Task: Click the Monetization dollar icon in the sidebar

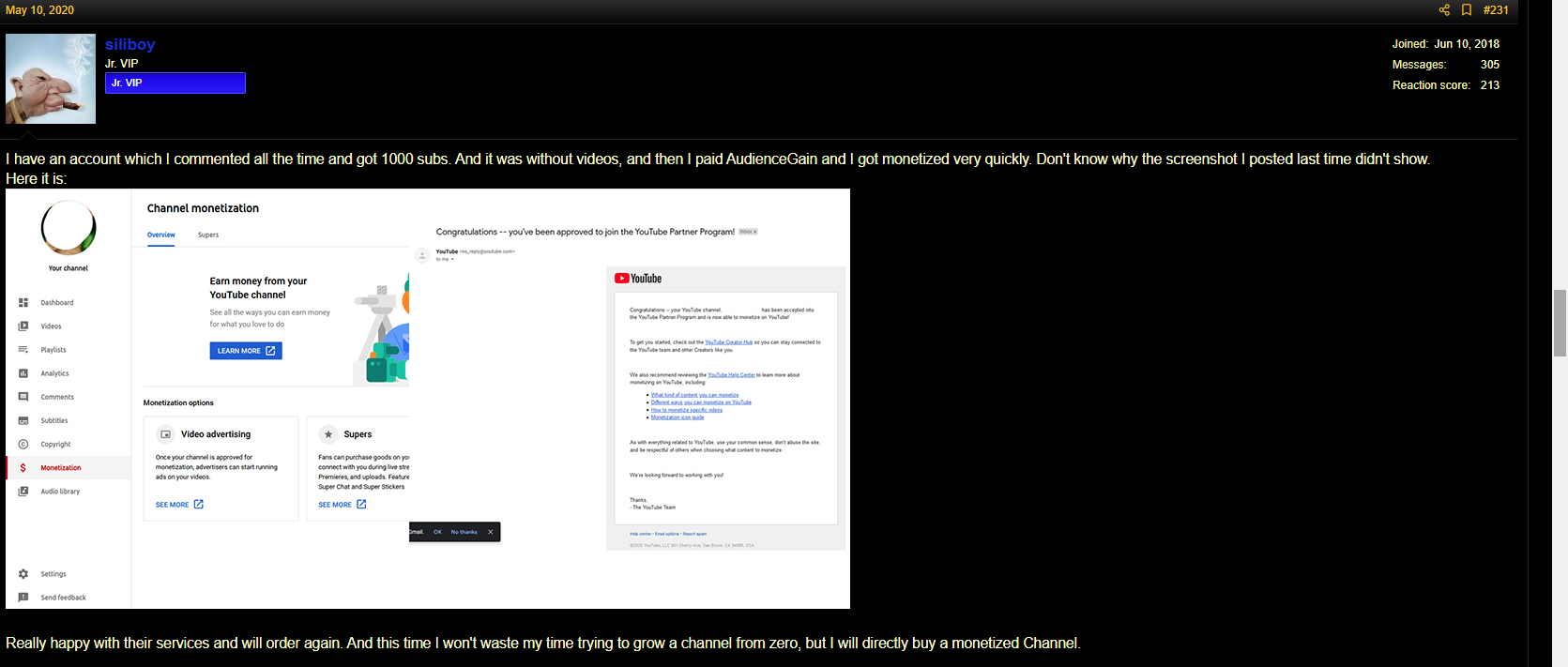Action: point(23,468)
